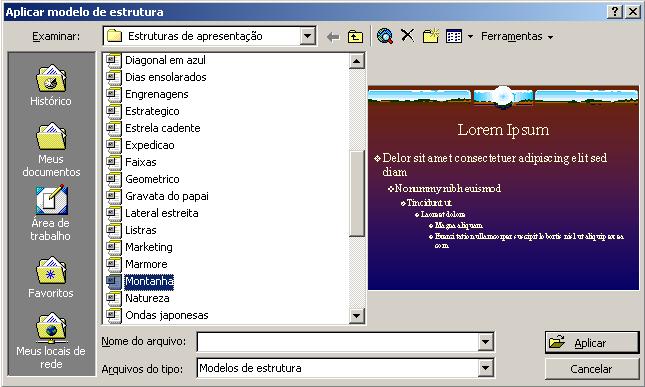Viewport: 645px width, 387px height.
Task: Click the file list scrollbar down arrow
Action: click(x=356, y=316)
